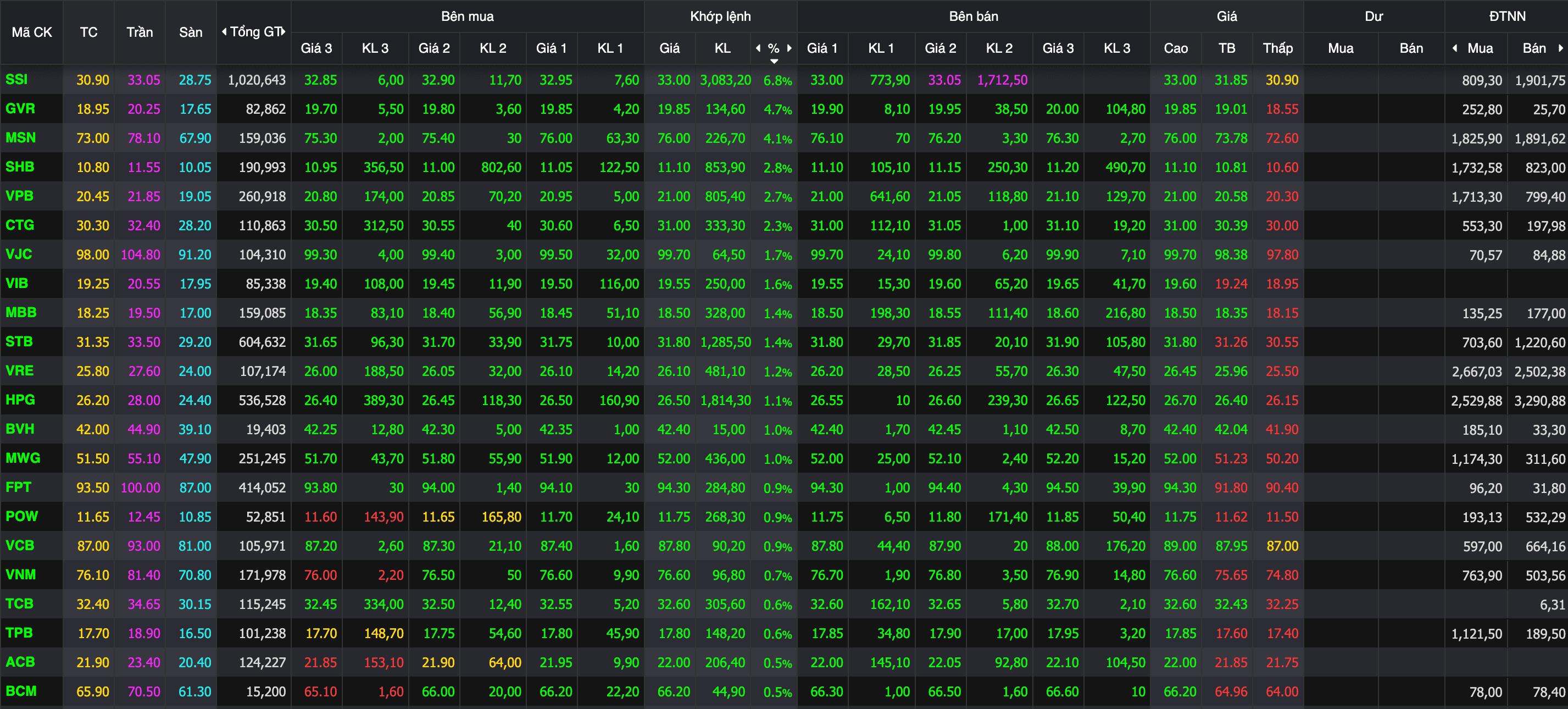Click the TB column header
1568x709 pixels.
click(1226, 48)
